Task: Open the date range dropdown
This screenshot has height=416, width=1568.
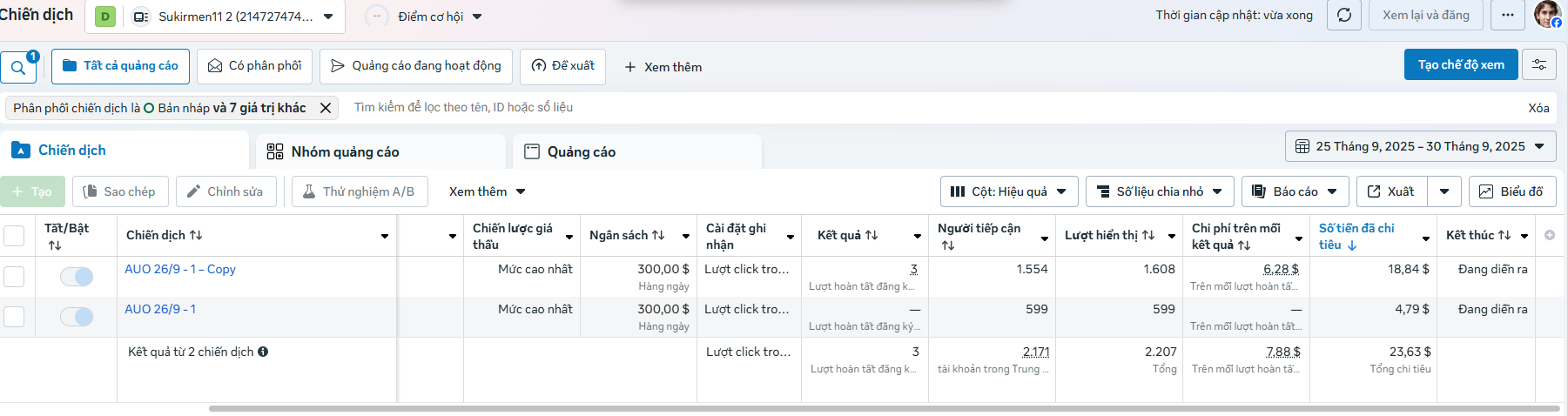Action: 1420,146
